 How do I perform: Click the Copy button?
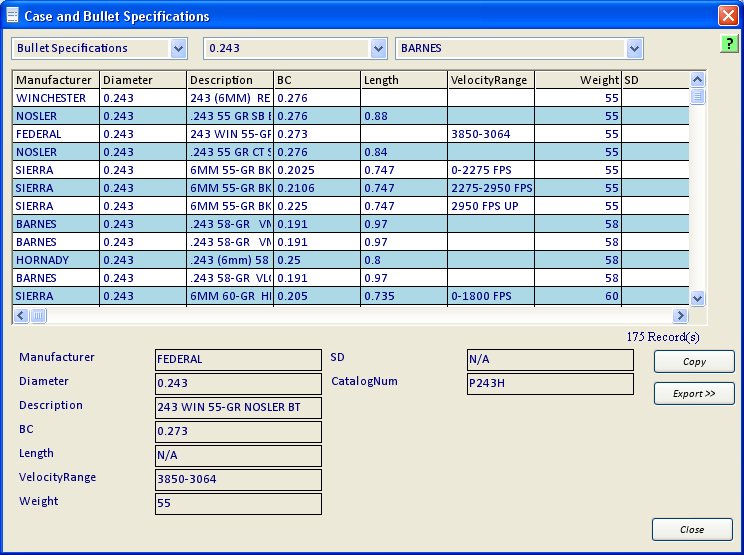(x=694, y=362)
